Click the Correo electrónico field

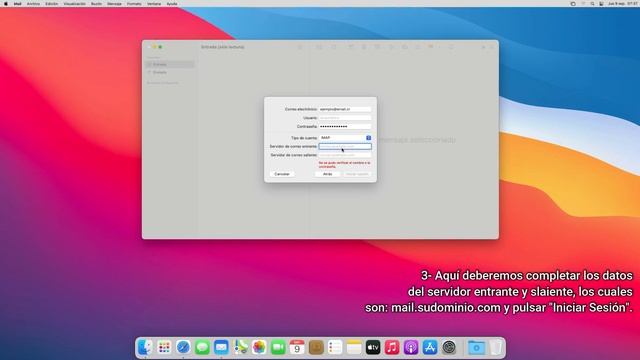(345, 109)
